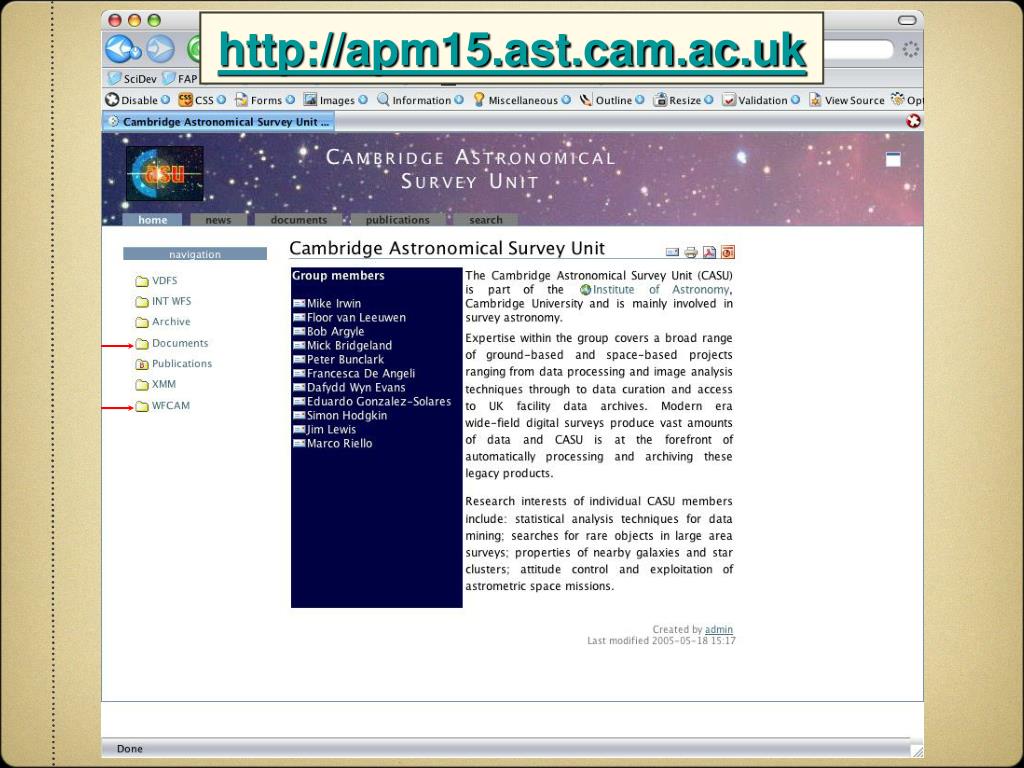Click View Source in developer toolbar
This screenshot has height=768, width=1024.
(846, 100)
